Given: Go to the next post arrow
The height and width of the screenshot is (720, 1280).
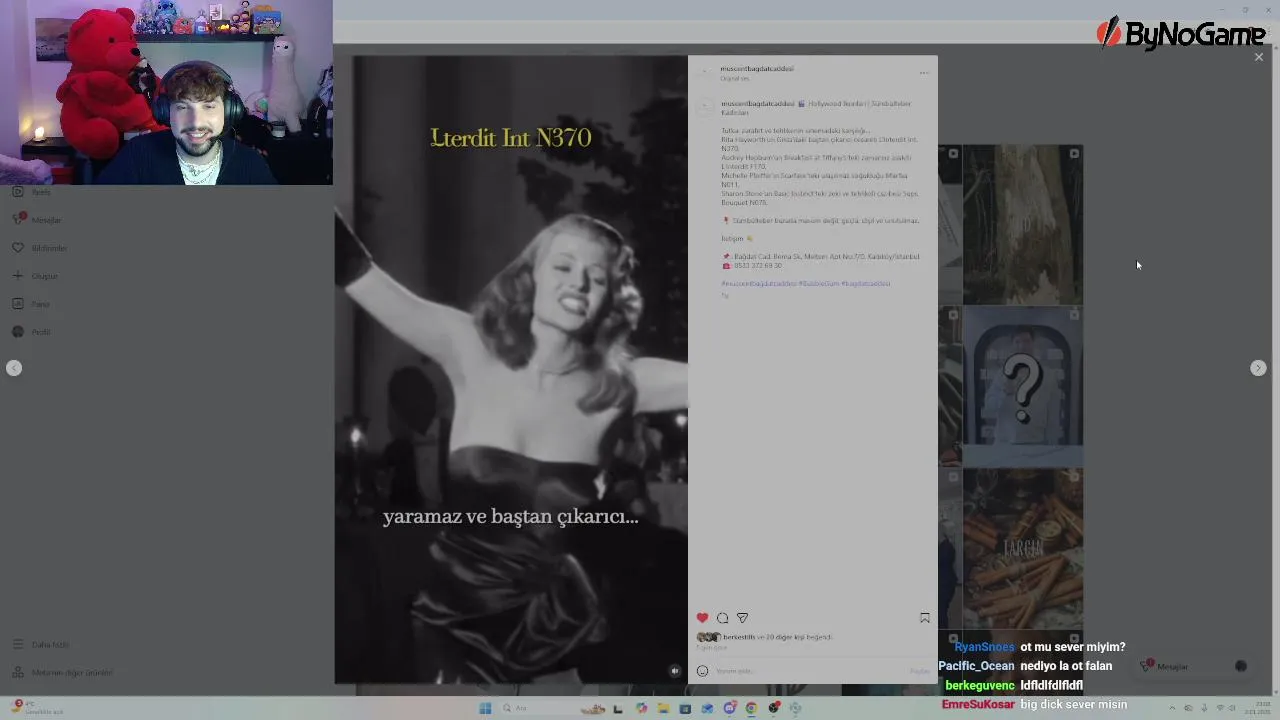Looking at the screenshot, I should tap(1258, 368).
